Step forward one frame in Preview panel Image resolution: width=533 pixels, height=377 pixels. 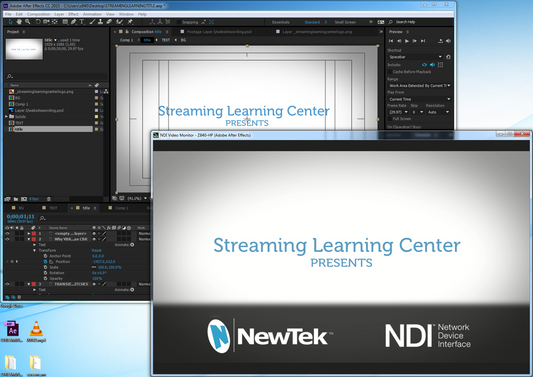415,41
